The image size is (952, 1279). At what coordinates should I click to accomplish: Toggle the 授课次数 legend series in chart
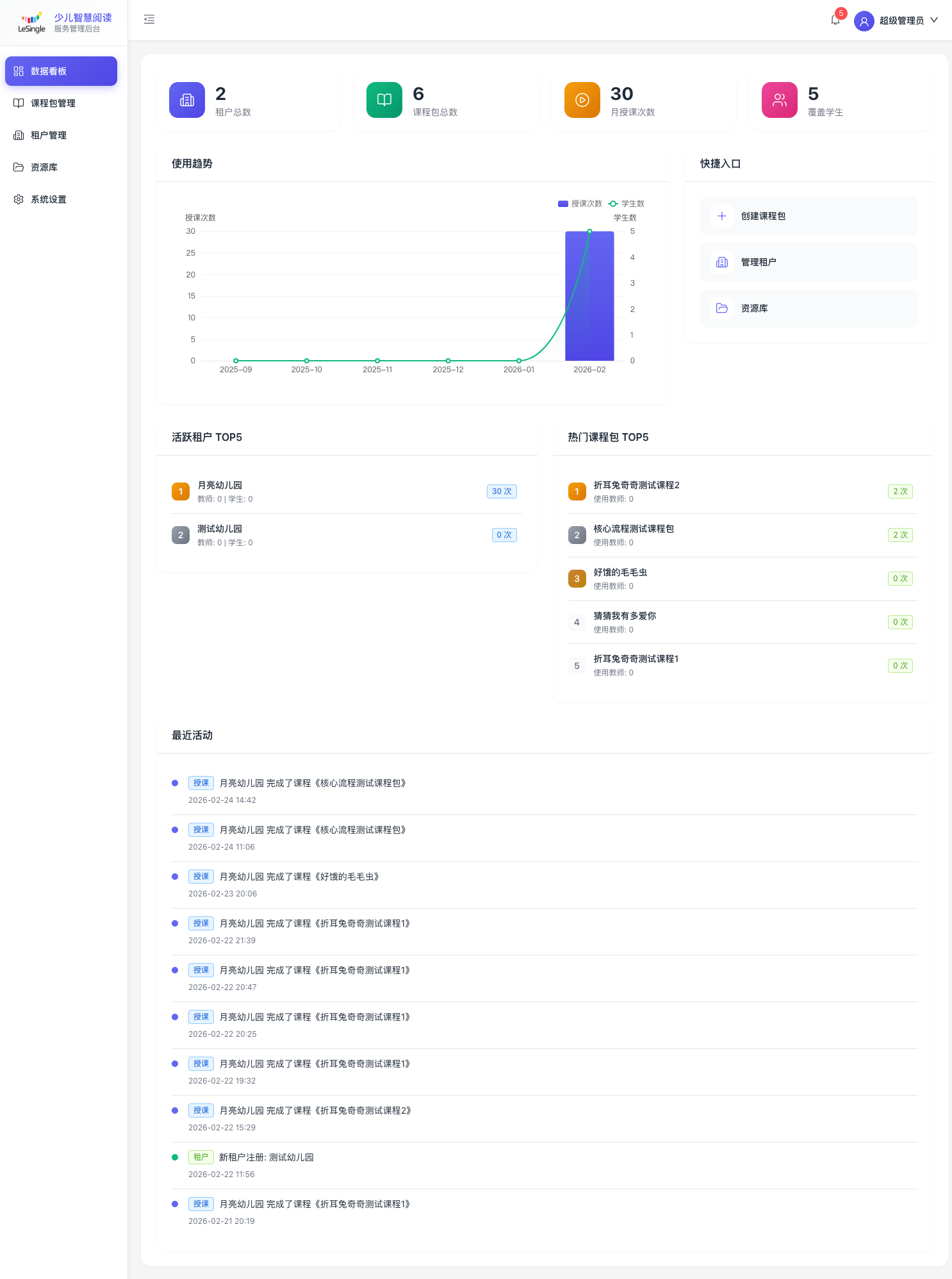coord(580,204)
